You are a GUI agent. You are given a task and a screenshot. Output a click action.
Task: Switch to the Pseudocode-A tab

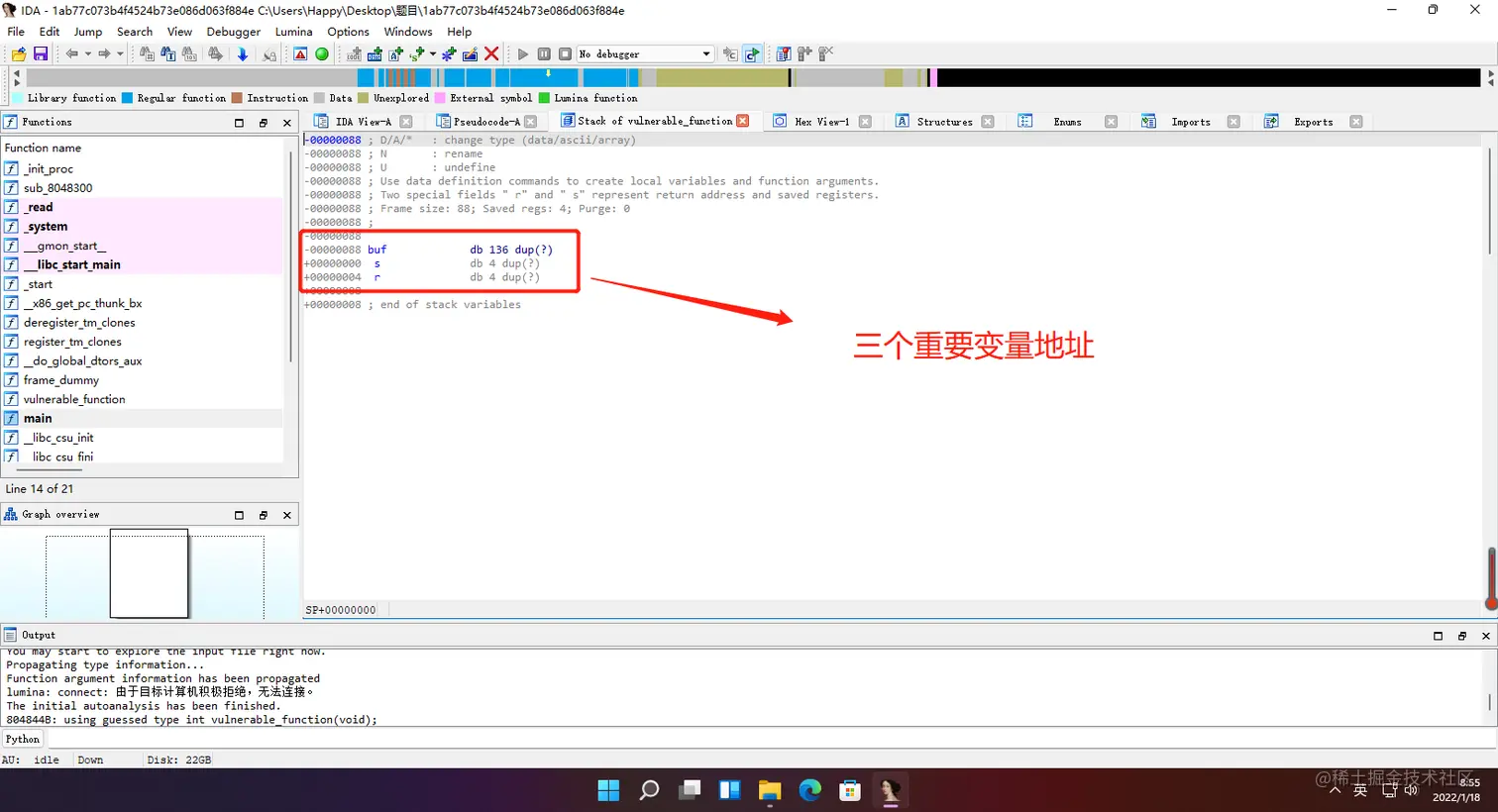(486, 122)
